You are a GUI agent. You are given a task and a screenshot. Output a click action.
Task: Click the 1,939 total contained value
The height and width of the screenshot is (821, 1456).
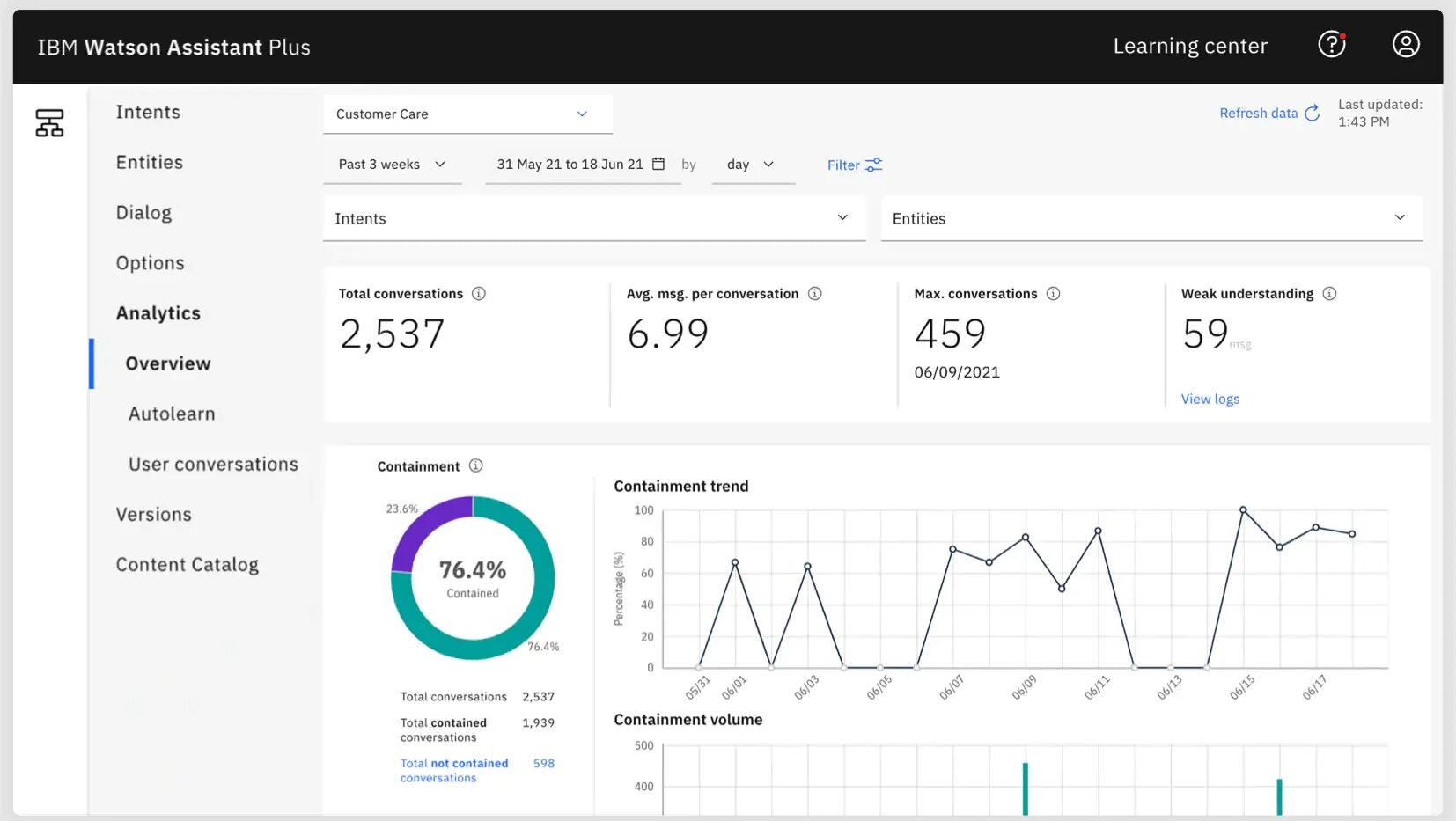tap(539, 722)
